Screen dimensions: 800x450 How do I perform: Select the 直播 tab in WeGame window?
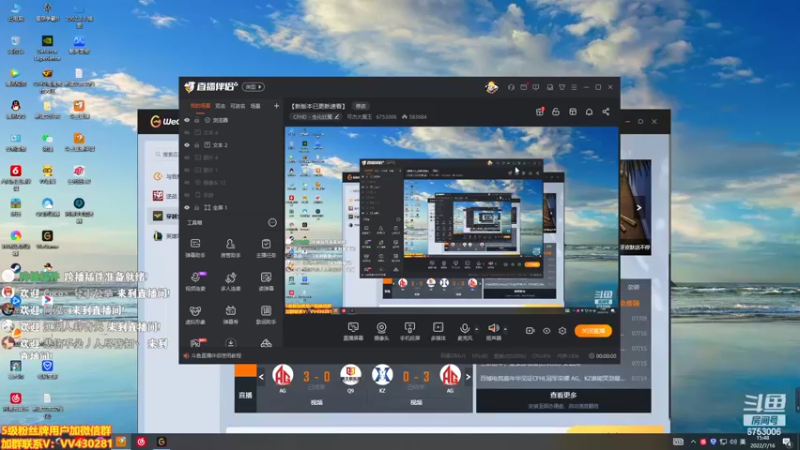[245, 395]
